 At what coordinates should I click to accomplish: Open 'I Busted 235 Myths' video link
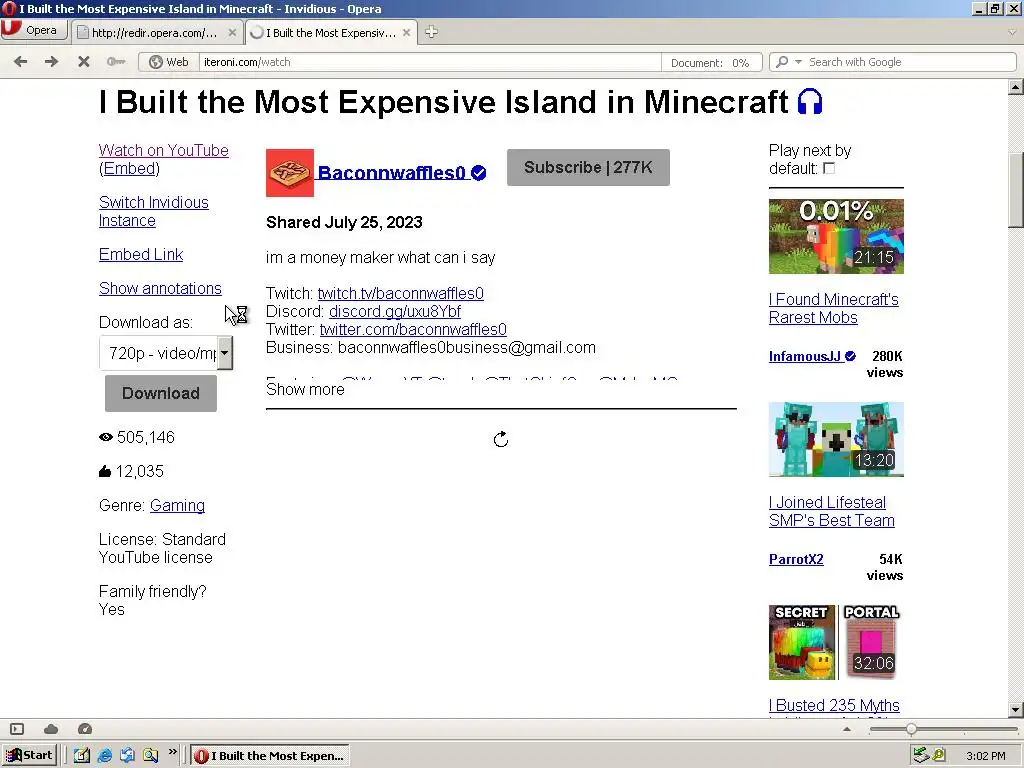pos(834,706)
